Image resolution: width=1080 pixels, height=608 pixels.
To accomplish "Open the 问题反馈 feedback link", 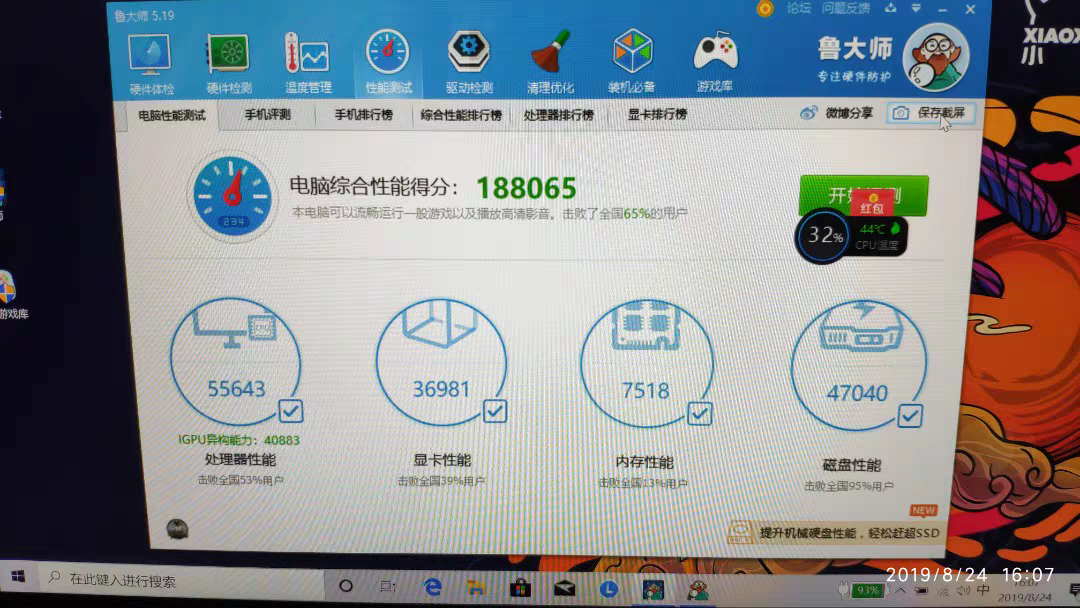I will coord(845,8).
